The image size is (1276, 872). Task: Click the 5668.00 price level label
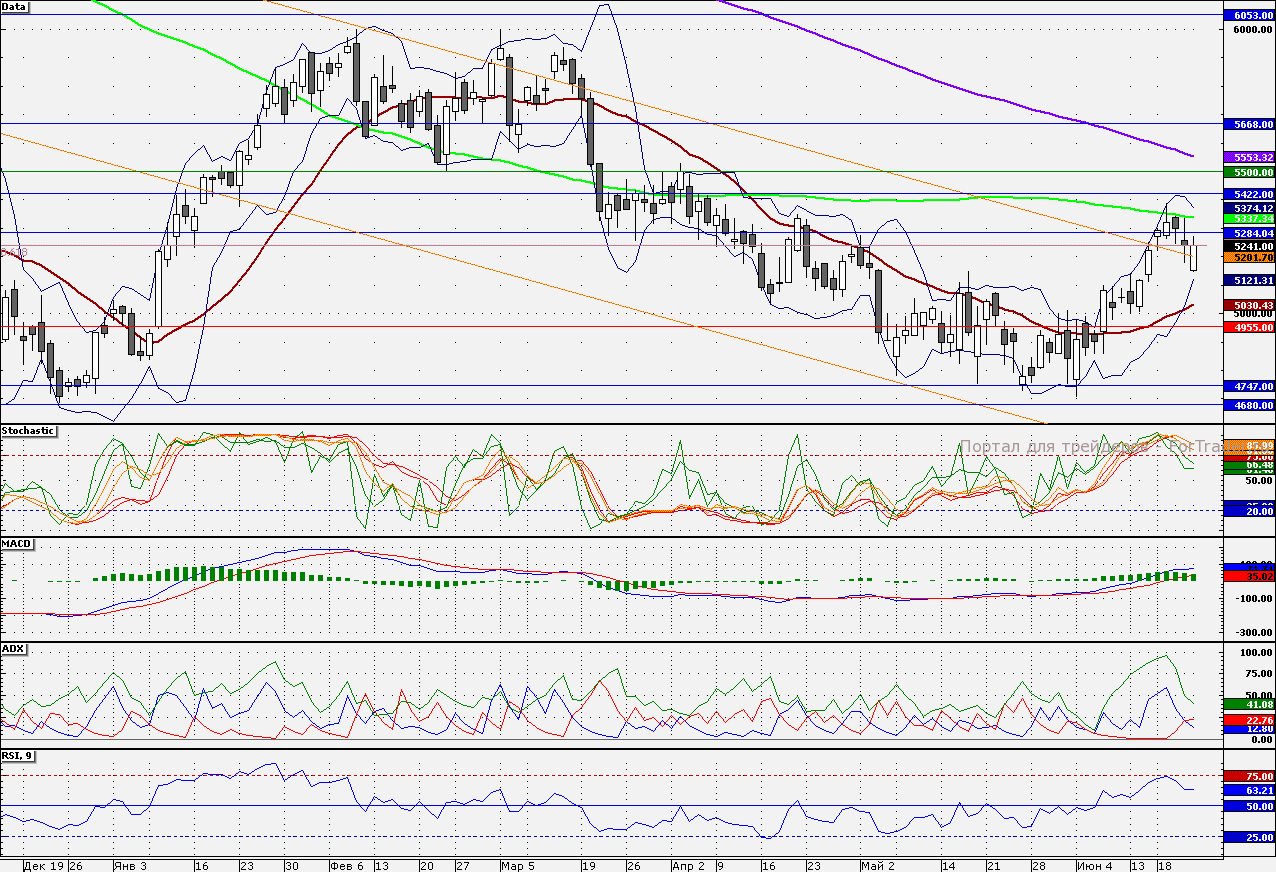1249,125
